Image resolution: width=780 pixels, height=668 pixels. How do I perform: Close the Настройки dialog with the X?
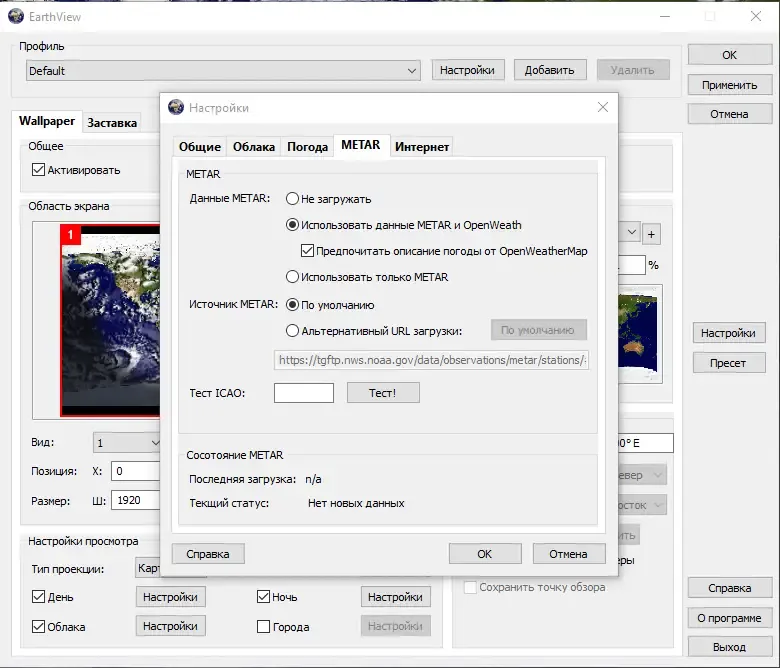(x=602, y=107)
